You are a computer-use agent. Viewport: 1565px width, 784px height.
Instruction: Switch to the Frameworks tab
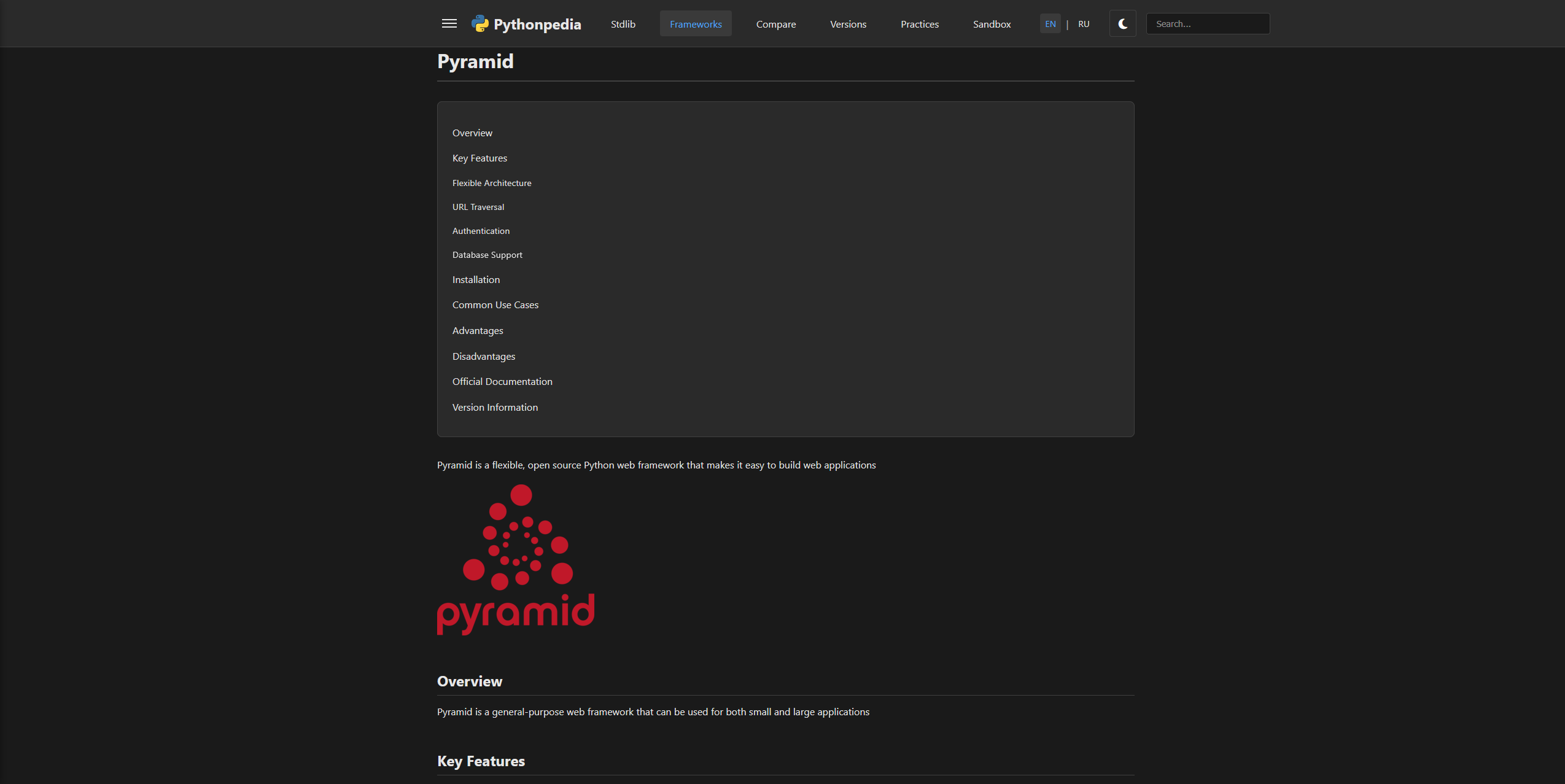coord(695,24)
